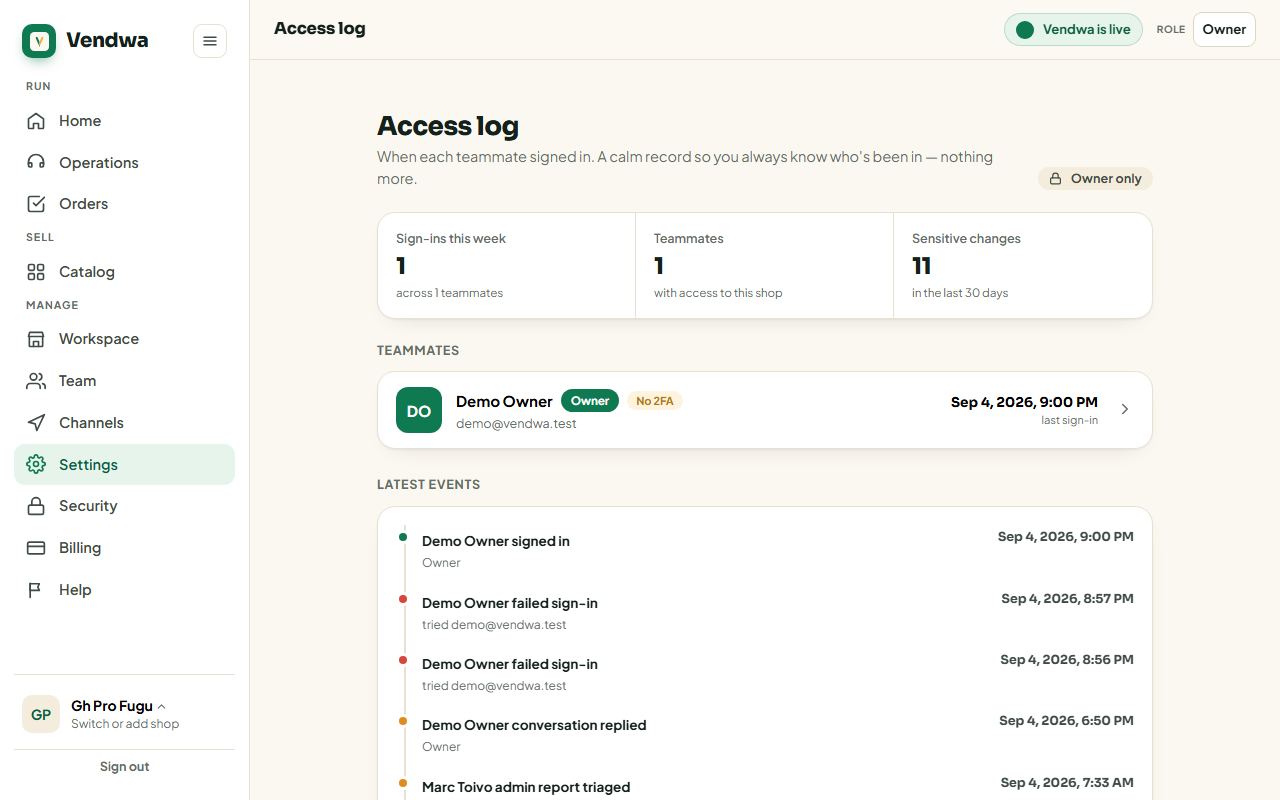
Task: Collapse sidebar with the hamburger button
Action: coord(210,41)
